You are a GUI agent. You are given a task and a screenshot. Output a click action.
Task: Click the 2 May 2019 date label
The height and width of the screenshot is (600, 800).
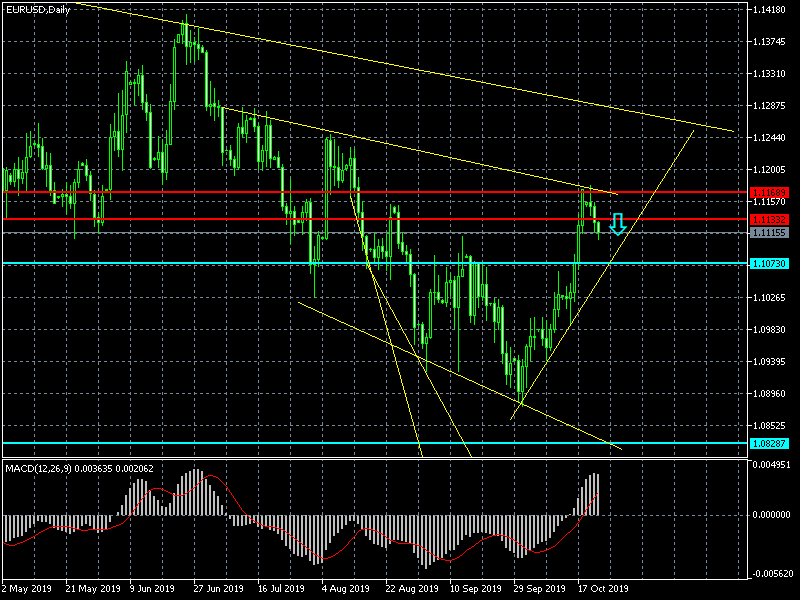coord(27,589)
